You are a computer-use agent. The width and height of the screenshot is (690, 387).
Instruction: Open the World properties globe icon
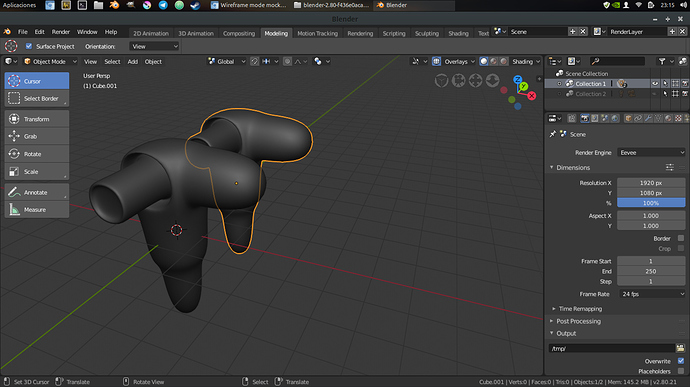(x=615, y=118)
